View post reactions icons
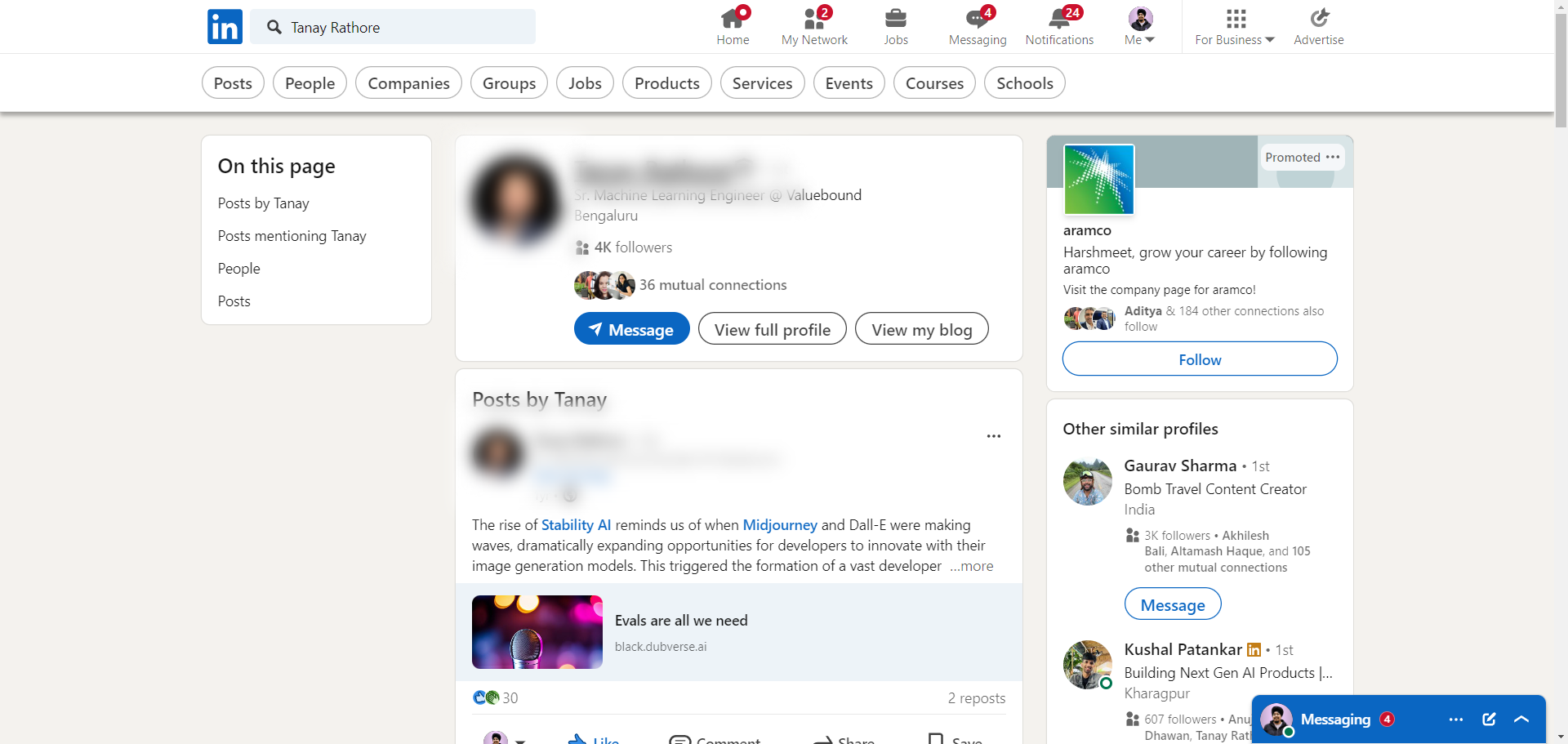The height and width of the screenshot is (744, 1568). point(486,697)
